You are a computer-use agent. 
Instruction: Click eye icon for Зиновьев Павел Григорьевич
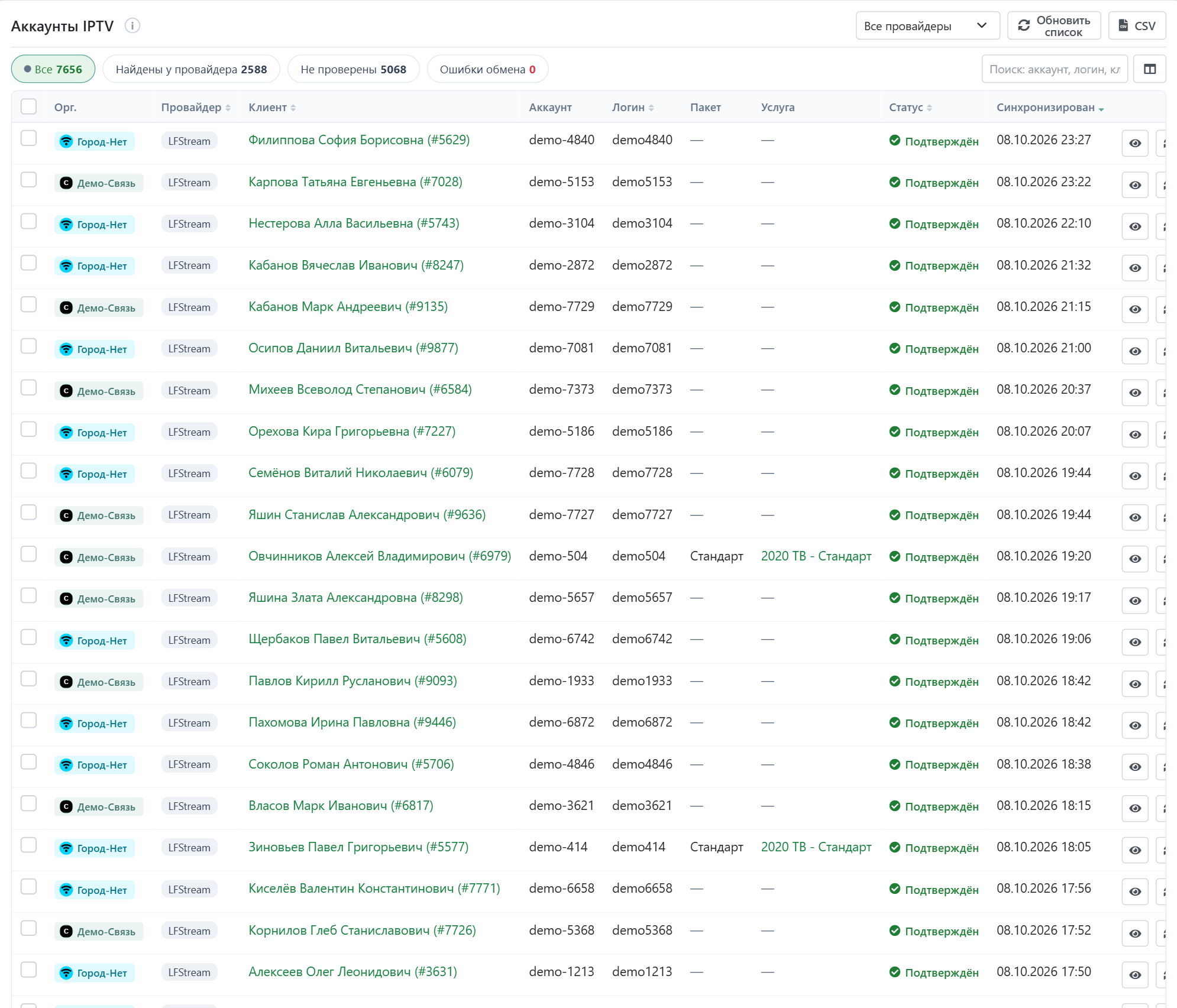tap(1134, 850)
